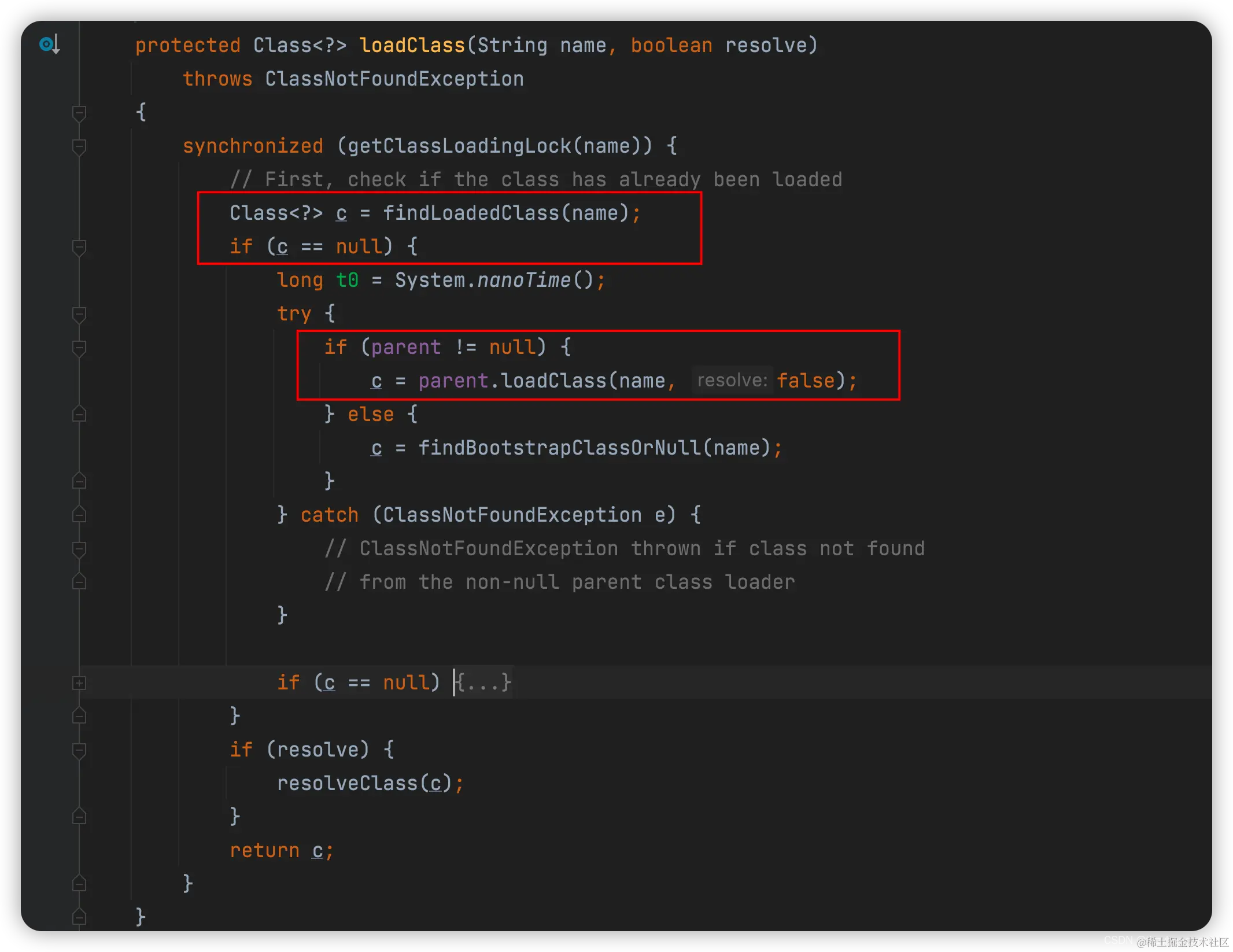Viewport: 1233px width, 952px height.
Task: Click the green t0 variable
Action: point(347,281)
